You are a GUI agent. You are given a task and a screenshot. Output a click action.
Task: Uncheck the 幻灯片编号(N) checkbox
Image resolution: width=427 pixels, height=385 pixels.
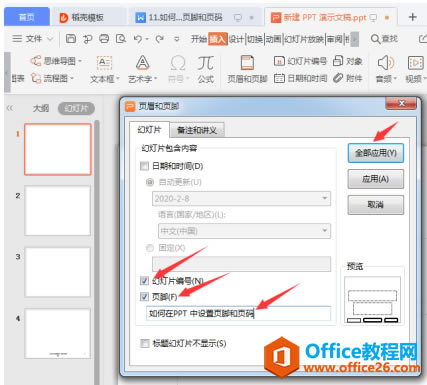pos(144,281)
